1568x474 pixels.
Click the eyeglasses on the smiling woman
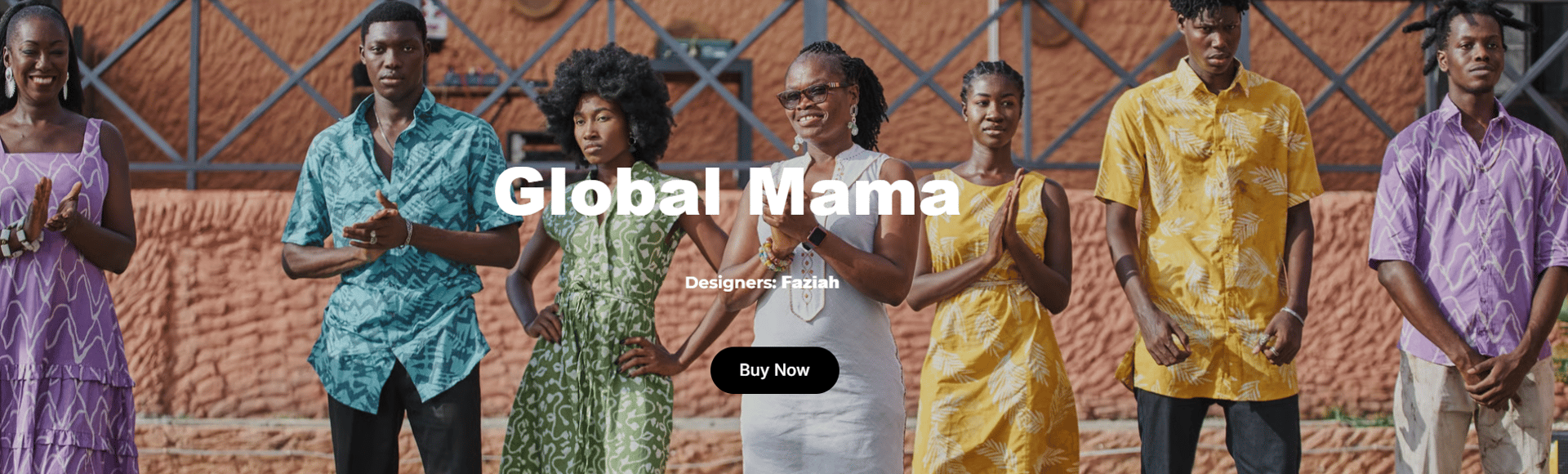[x=808, y=95]
